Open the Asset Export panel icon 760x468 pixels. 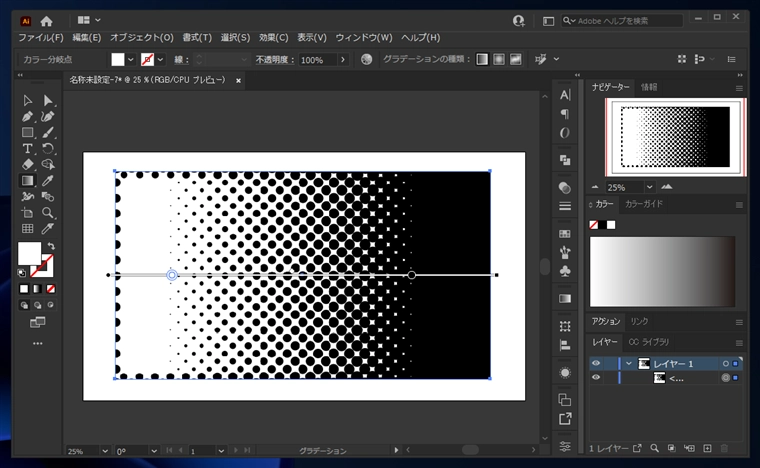pos(565,419)
